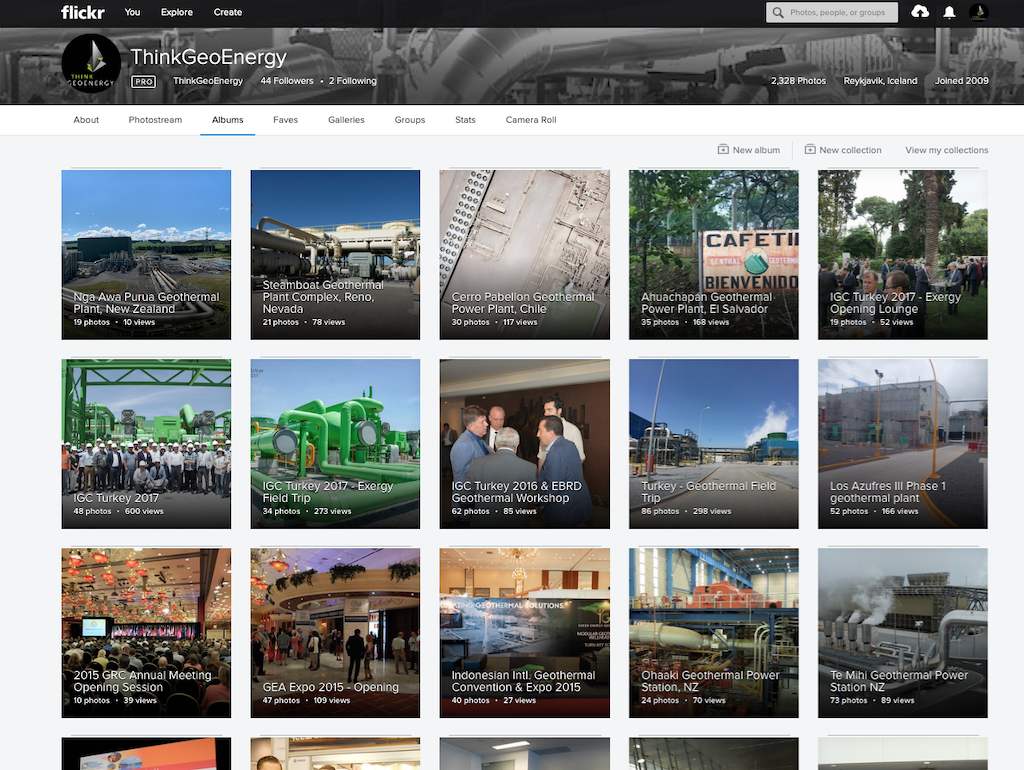Viewport: 1024px width, 770px height.
Task: Open the Create menu
Action: tap(228, 13)
